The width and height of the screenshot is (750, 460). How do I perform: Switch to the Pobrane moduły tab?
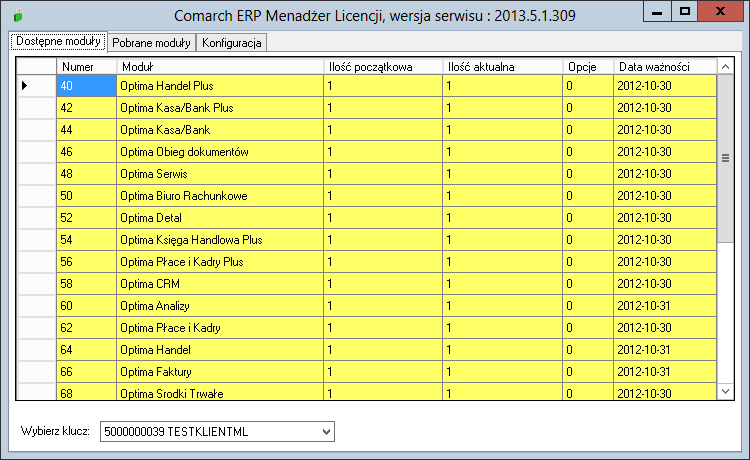[x=152, y=43]
